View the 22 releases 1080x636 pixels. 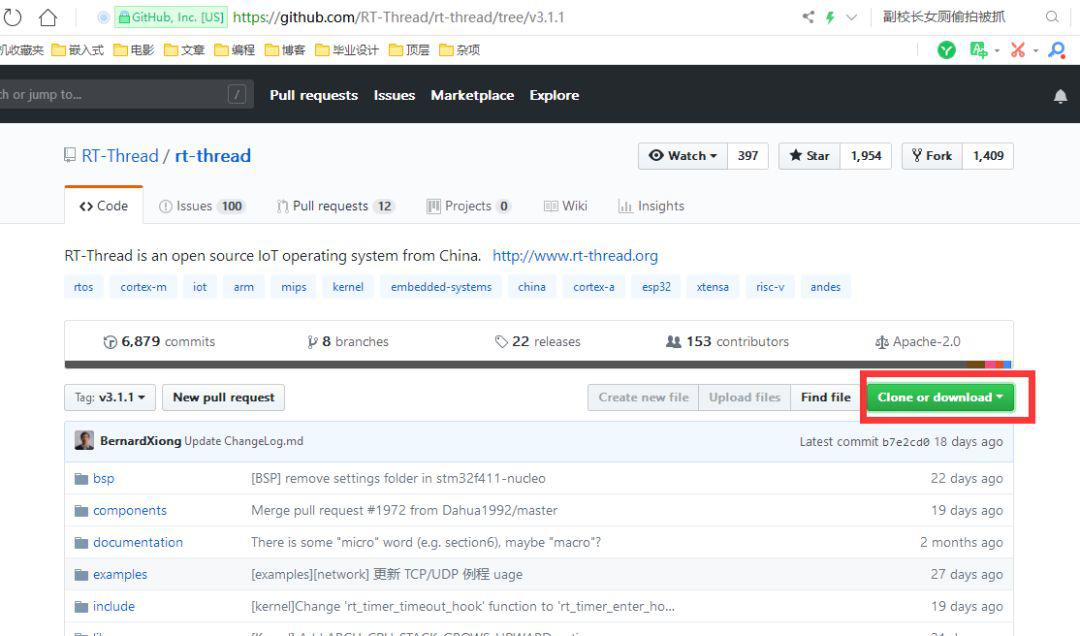click(538, 342)
